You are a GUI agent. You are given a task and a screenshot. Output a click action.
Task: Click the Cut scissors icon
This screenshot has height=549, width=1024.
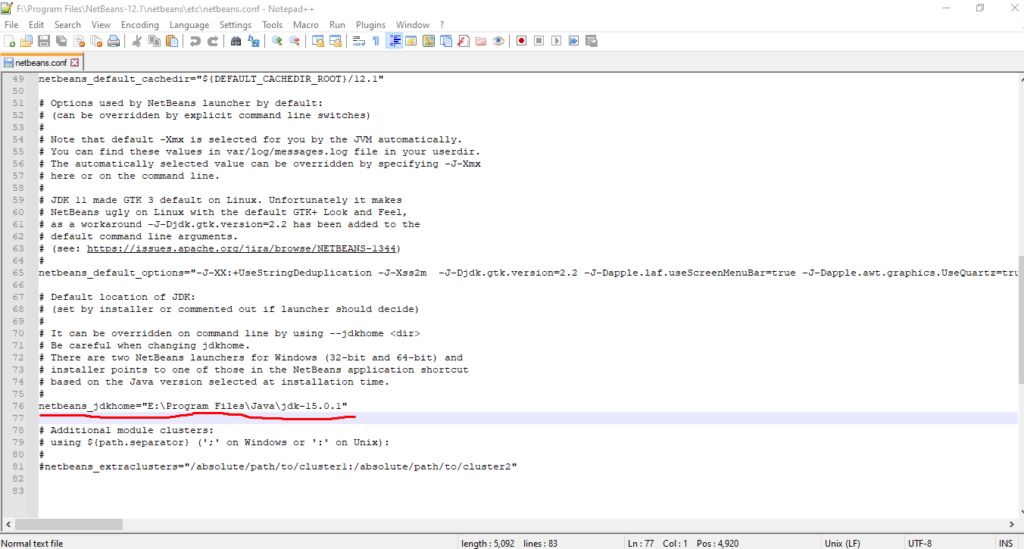[137, 41]
